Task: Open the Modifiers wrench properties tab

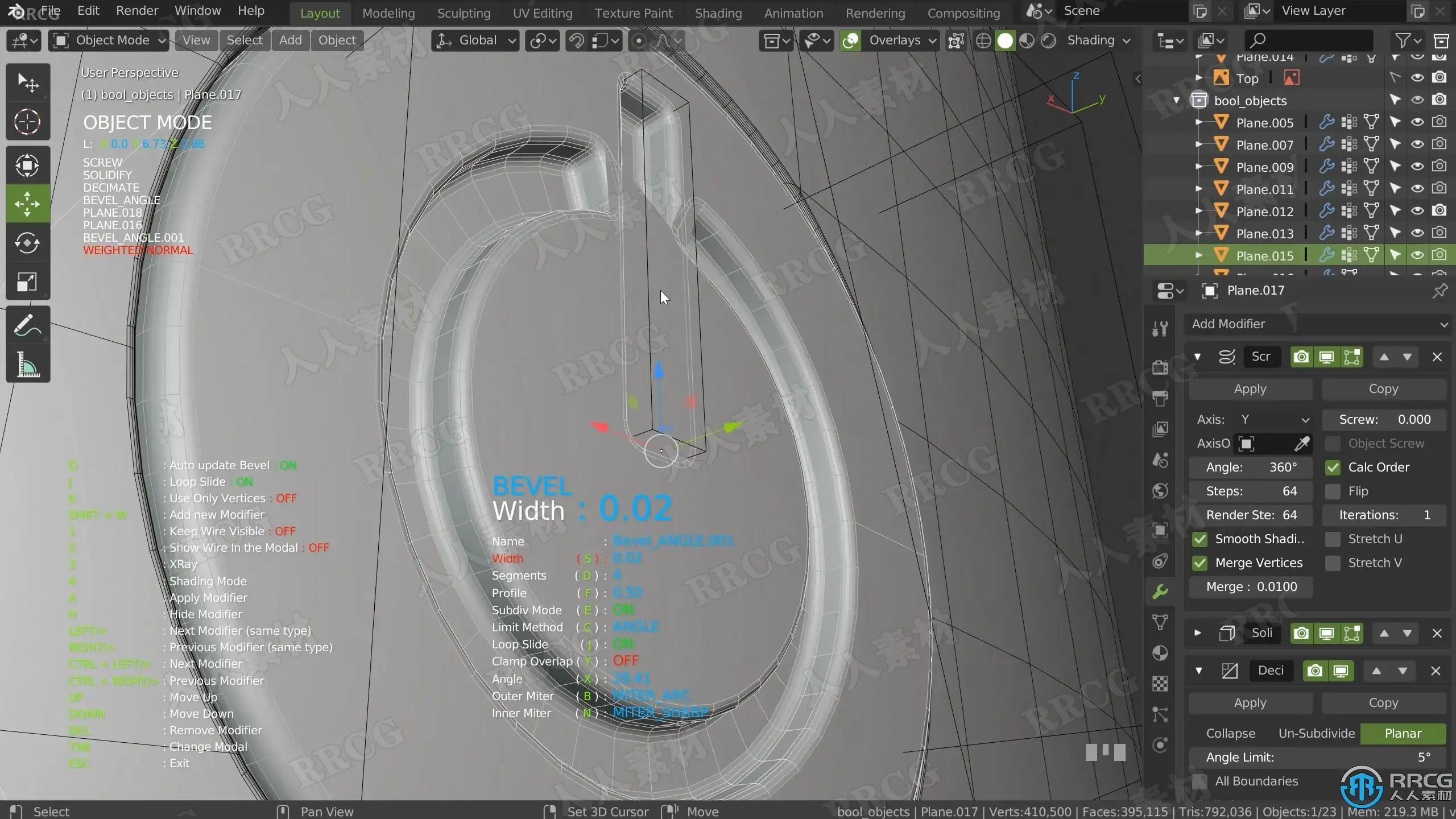Action: pos(1160,591)
